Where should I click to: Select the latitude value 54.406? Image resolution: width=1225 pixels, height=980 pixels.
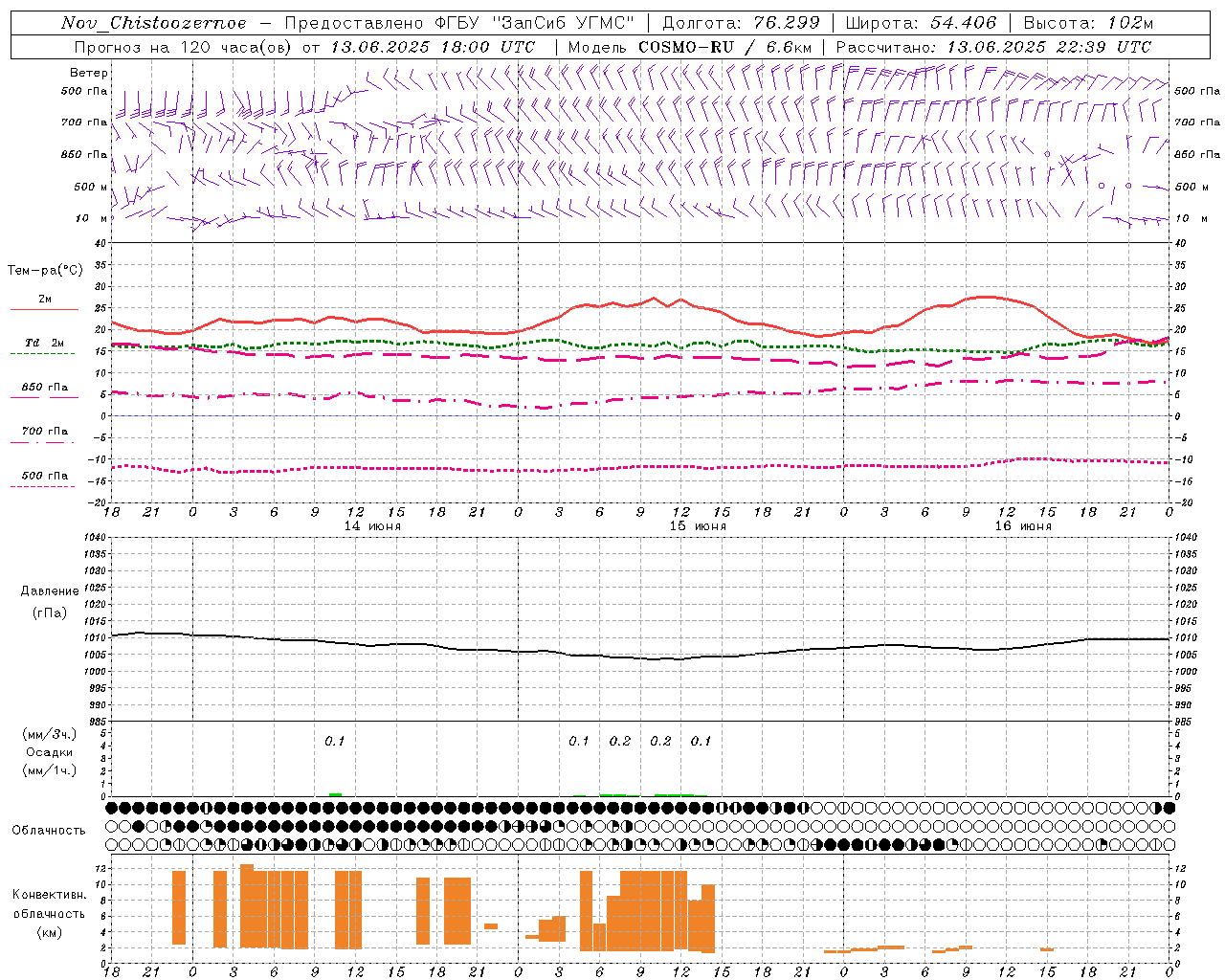pyautogui.click(x=962, y=23)
